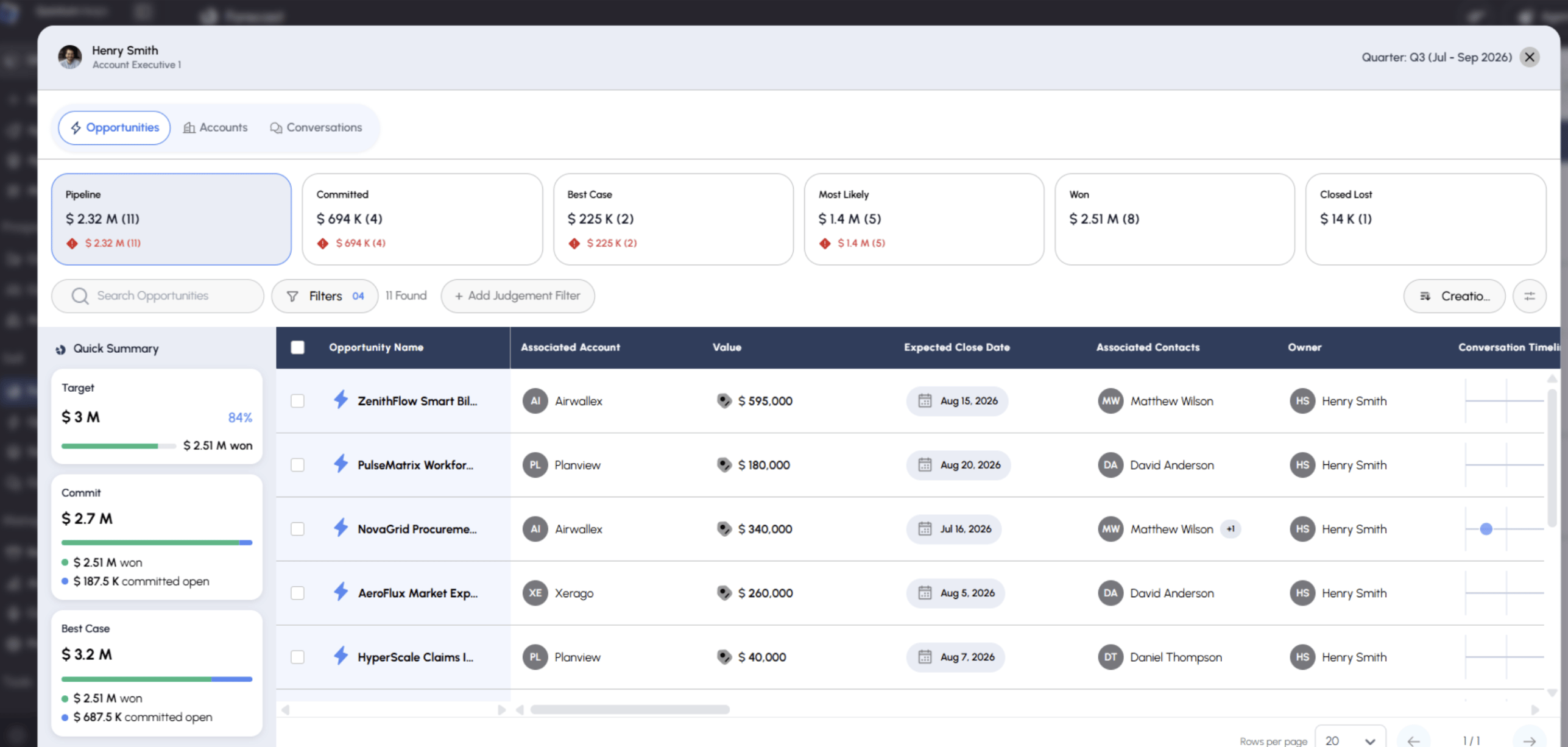
Task: Check the NovaGrid Procureme... row checkbox
Action: [297, 529]
